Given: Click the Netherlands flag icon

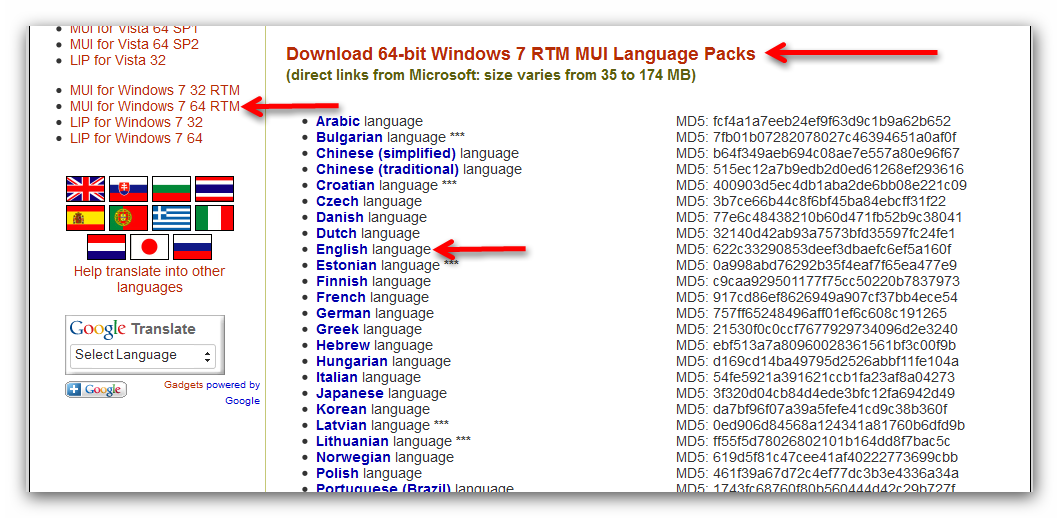Looking at the screenshot, I should pos(107,247).
